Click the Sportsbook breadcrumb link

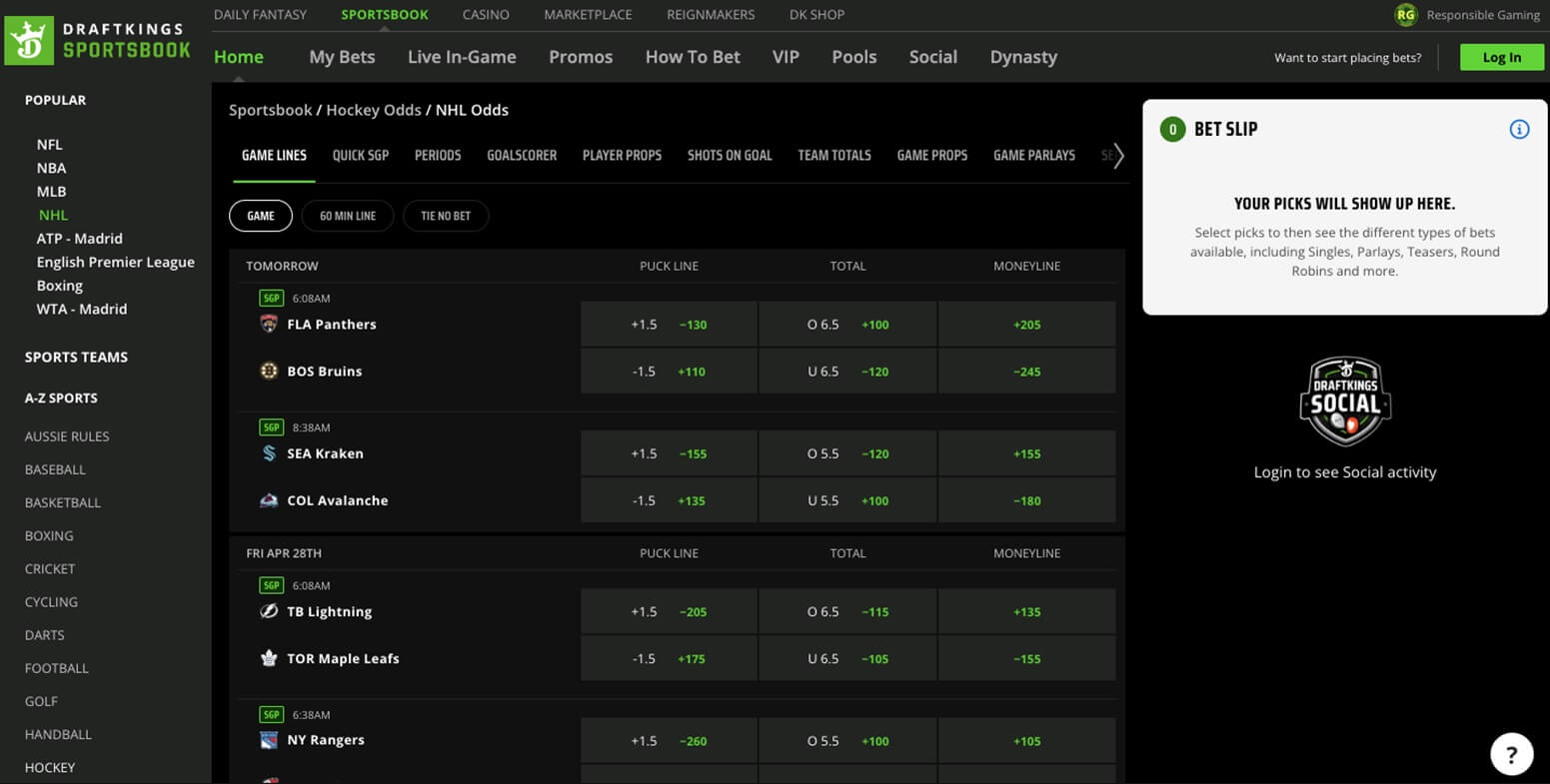click(x=271, y=110)
